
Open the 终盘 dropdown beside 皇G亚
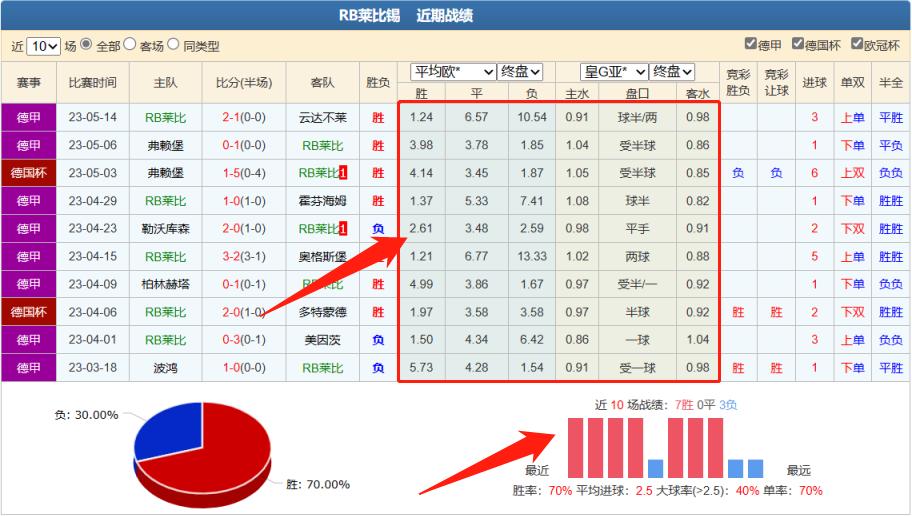(x=672, y=72)
